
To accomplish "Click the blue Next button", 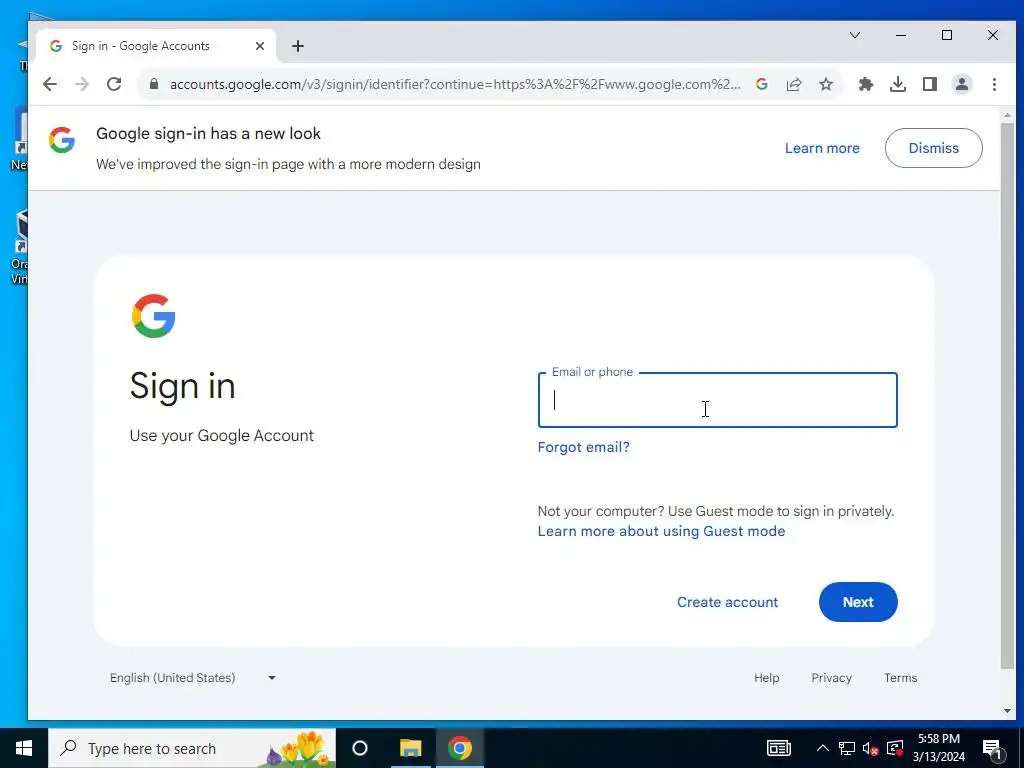I will (858, 602).
